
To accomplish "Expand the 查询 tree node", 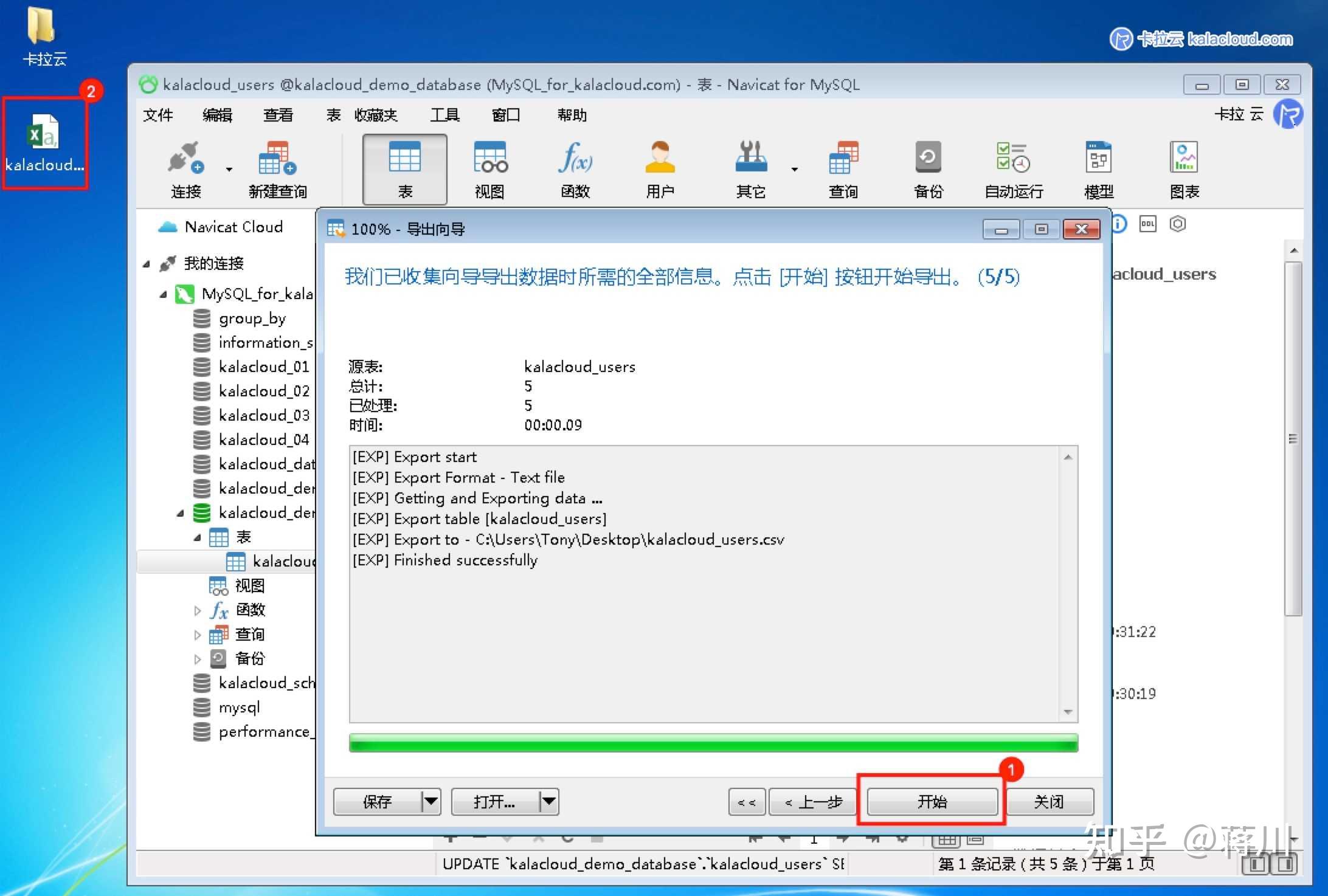I will pos(198,635).
